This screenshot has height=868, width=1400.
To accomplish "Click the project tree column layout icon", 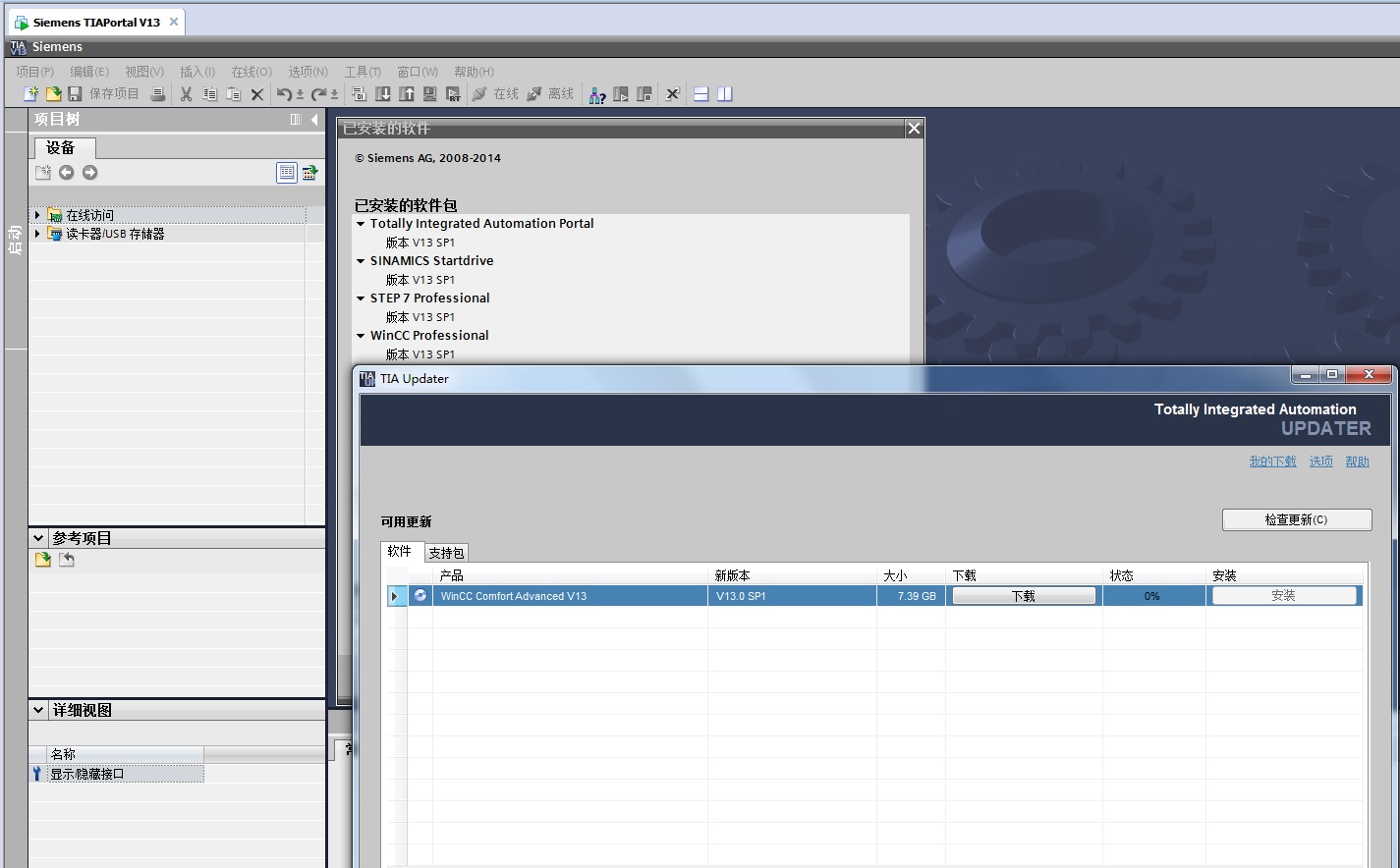I will 296,120.
